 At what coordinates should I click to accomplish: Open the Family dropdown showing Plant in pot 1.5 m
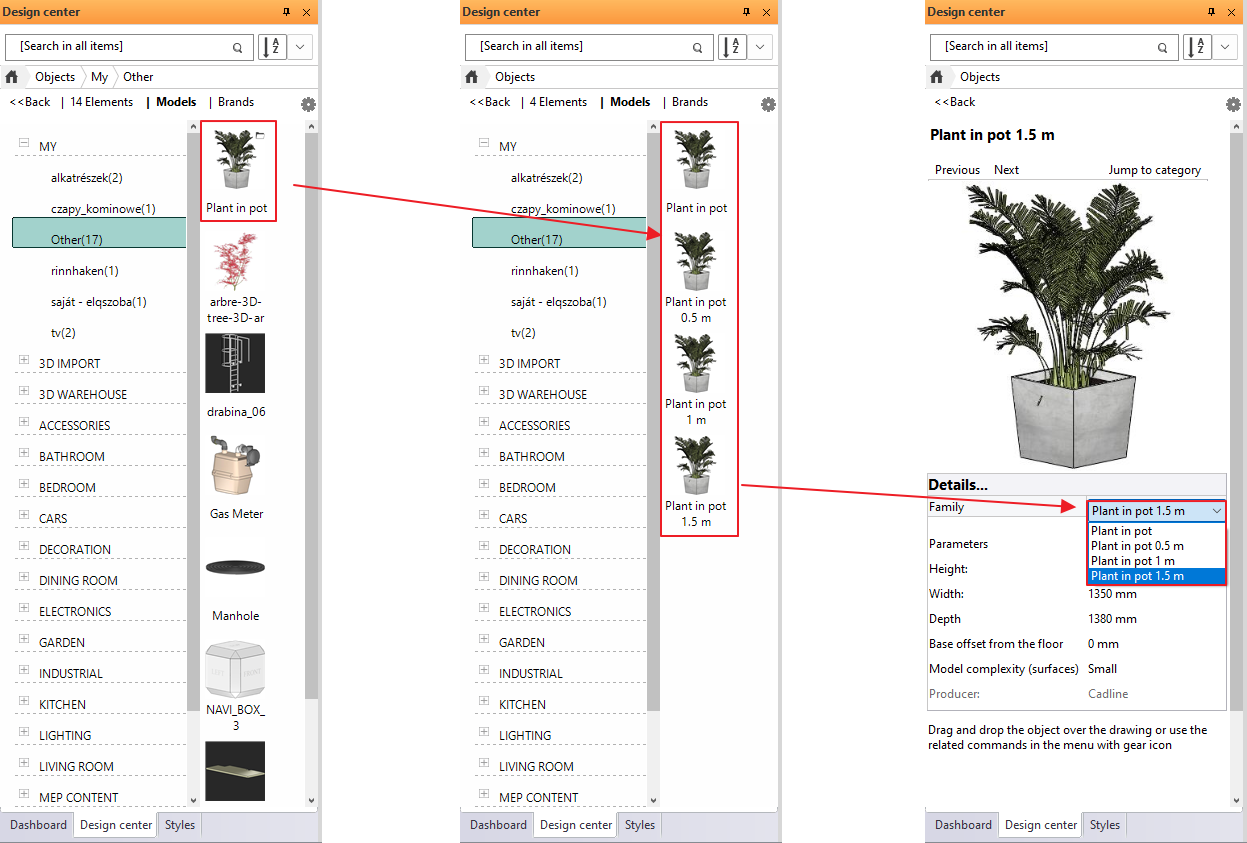pyautogui.click(x=1156, y=511)
